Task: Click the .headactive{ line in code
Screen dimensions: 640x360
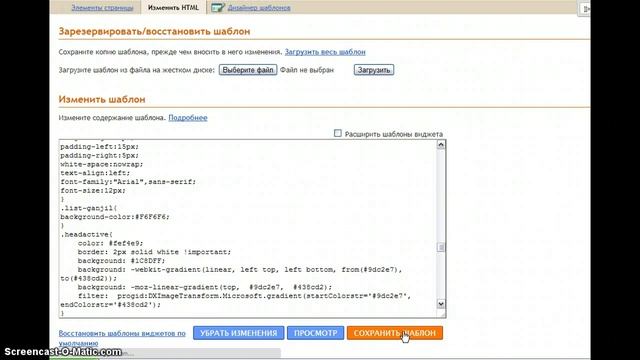Action: (87, 234)
